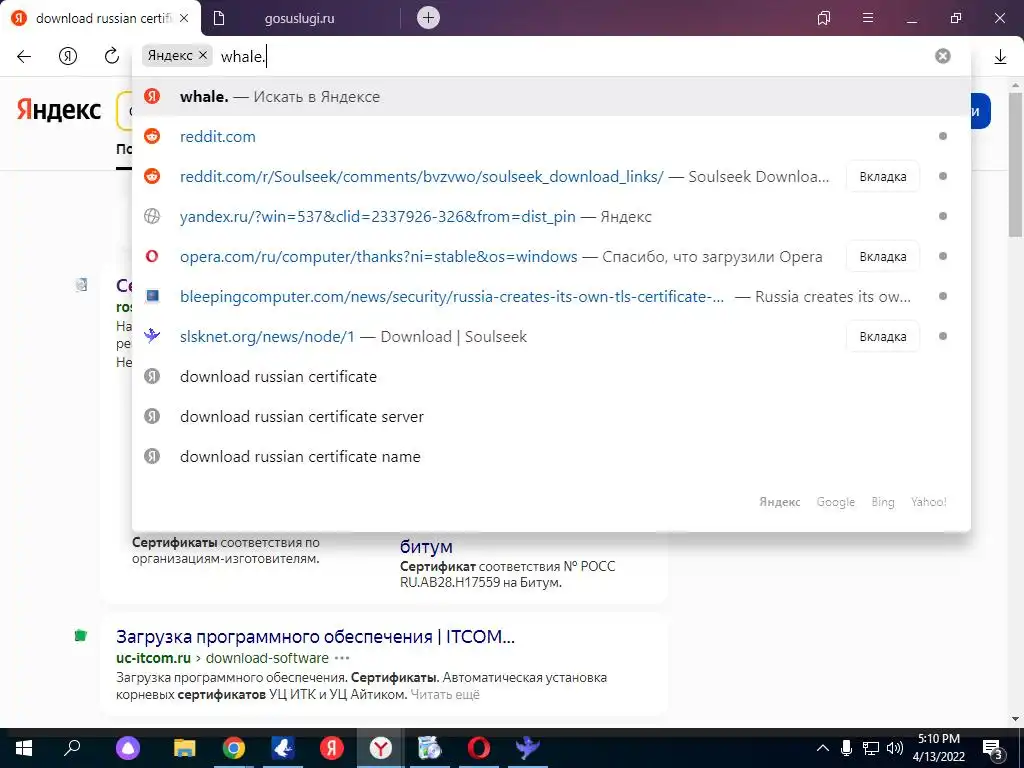Open the notification center icon

pyautogui.click(x=993, y=749)
